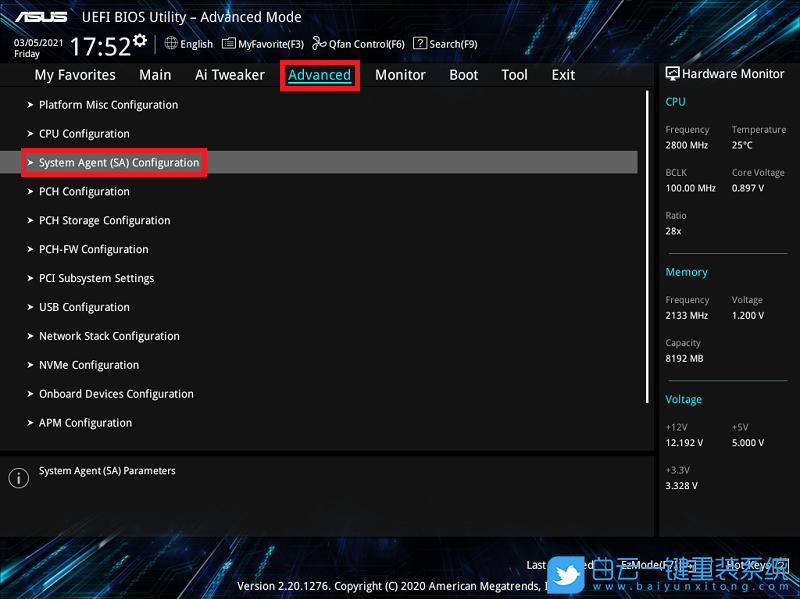Click the ASUS logo

click(x=41, y=17)
